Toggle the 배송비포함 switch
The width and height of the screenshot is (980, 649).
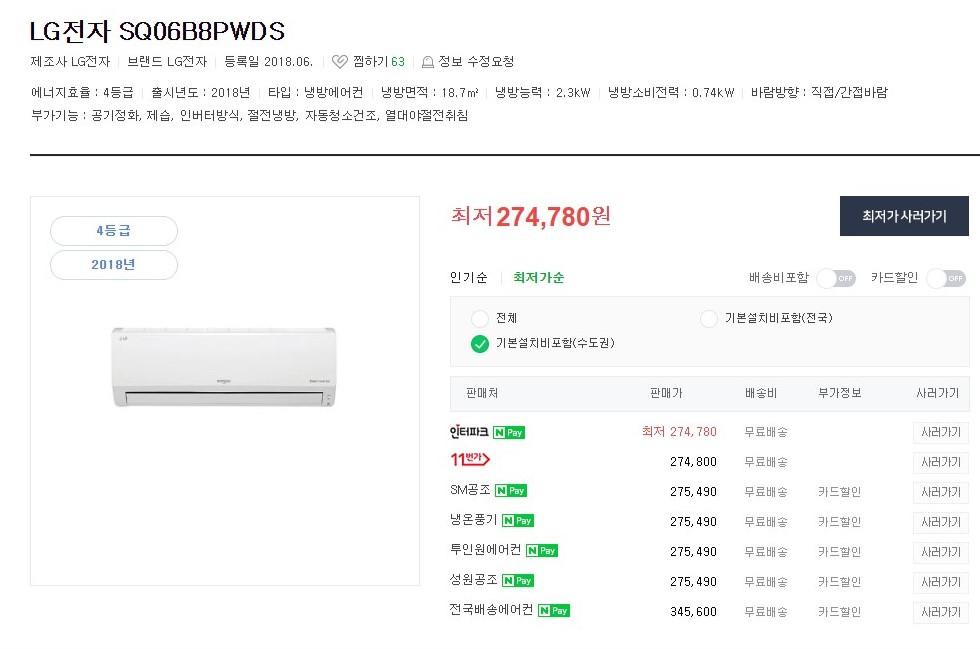coord(836,278)
